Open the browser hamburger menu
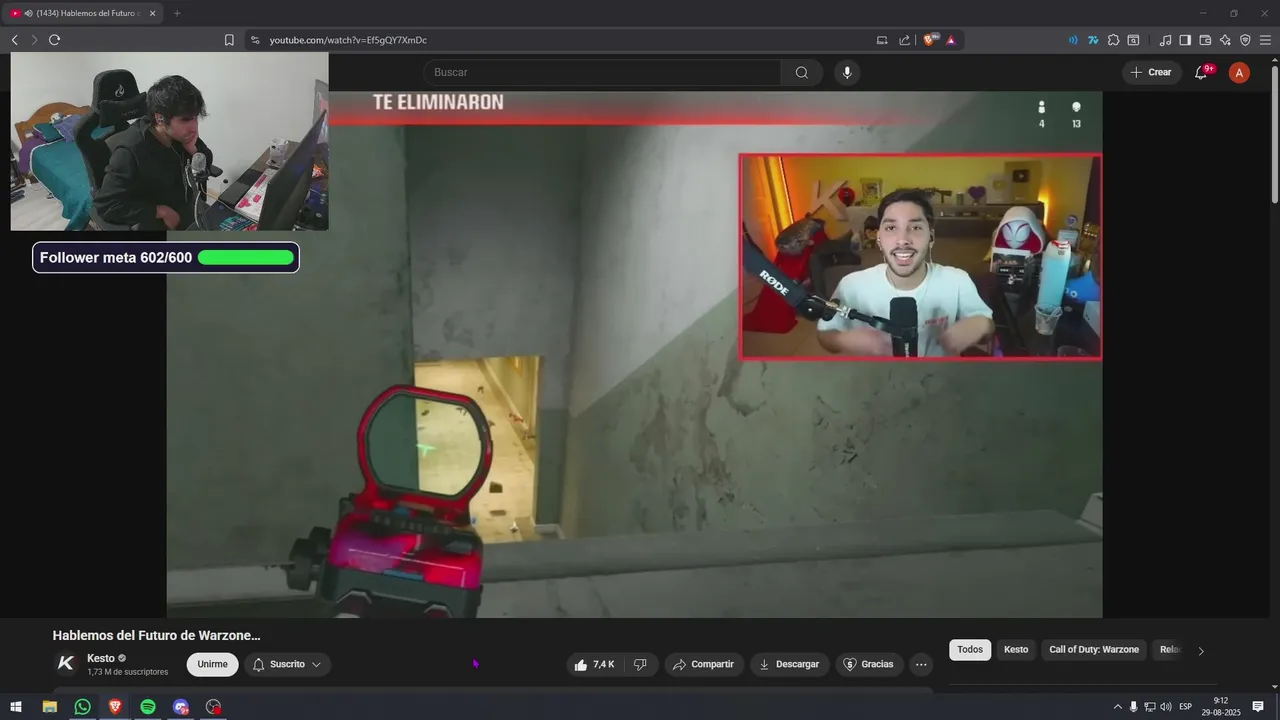Image resolution: width=1280 pixels, height=720 pixels. pyautogui.click(x=1265, y=40)
